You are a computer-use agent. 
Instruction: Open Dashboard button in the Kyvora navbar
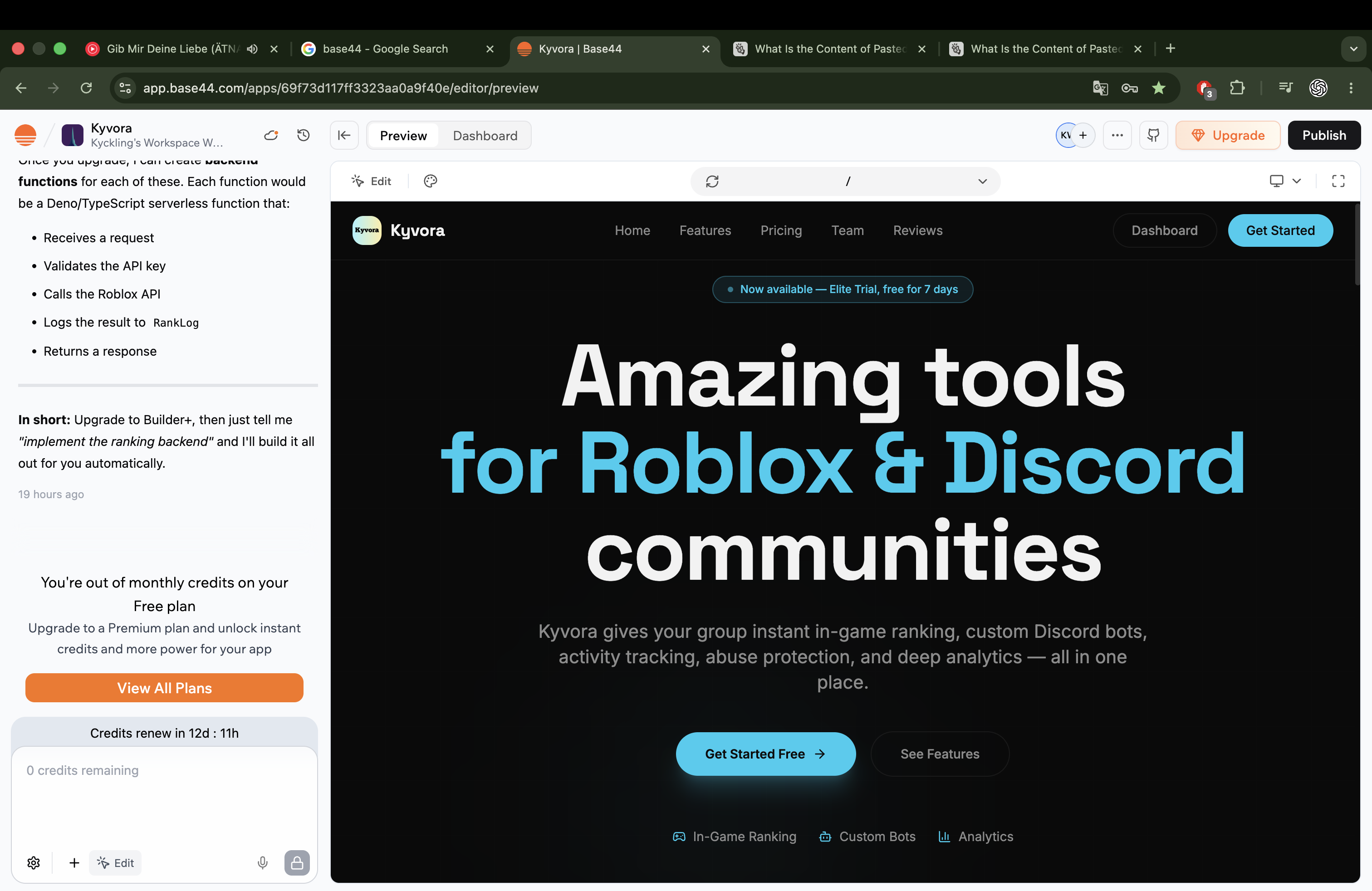(1165, 230)
